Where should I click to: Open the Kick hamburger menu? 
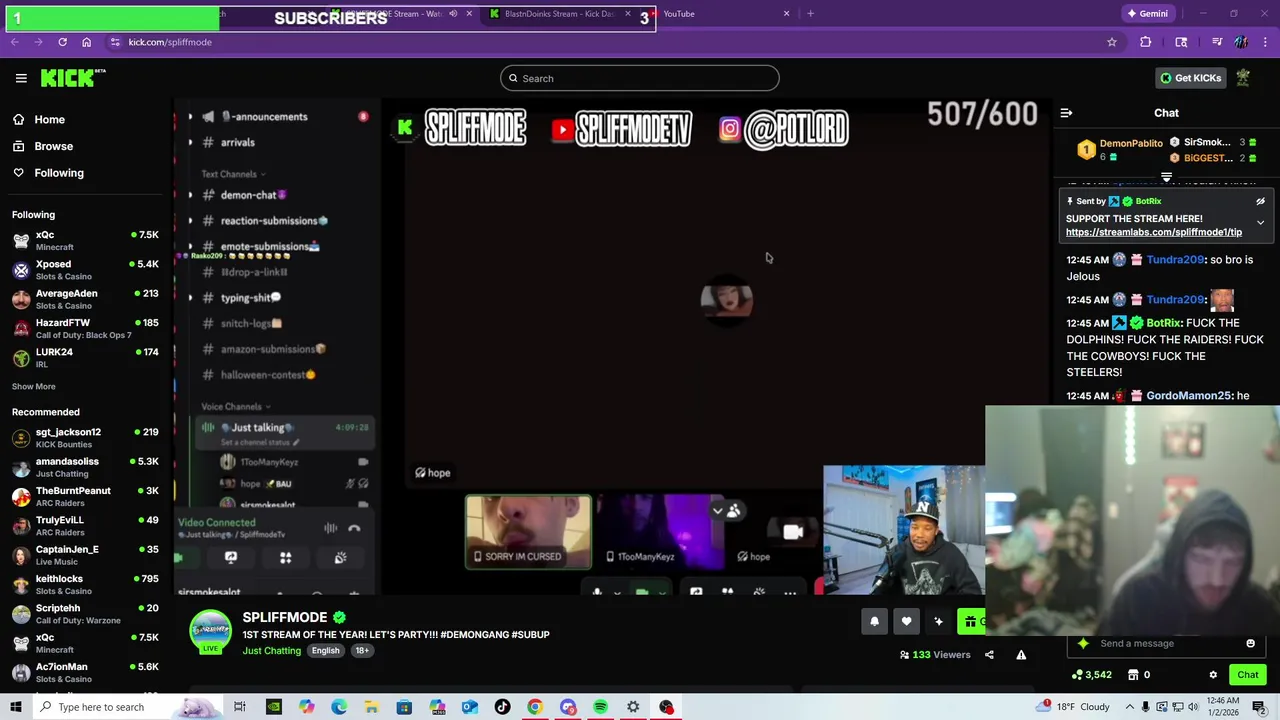click(21, 78)
